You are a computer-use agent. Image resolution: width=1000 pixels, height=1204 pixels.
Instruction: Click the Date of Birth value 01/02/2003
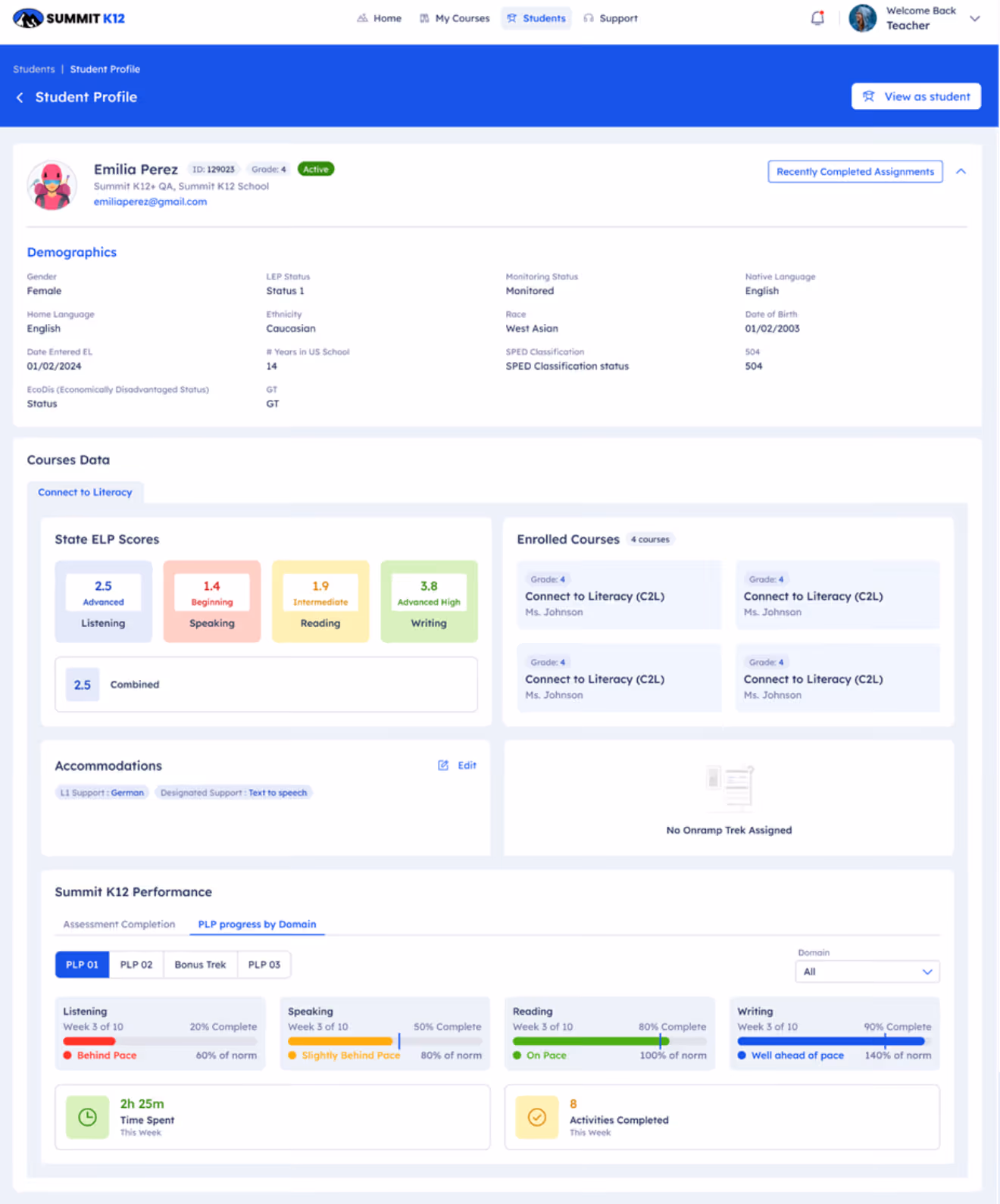pos(772,329)
